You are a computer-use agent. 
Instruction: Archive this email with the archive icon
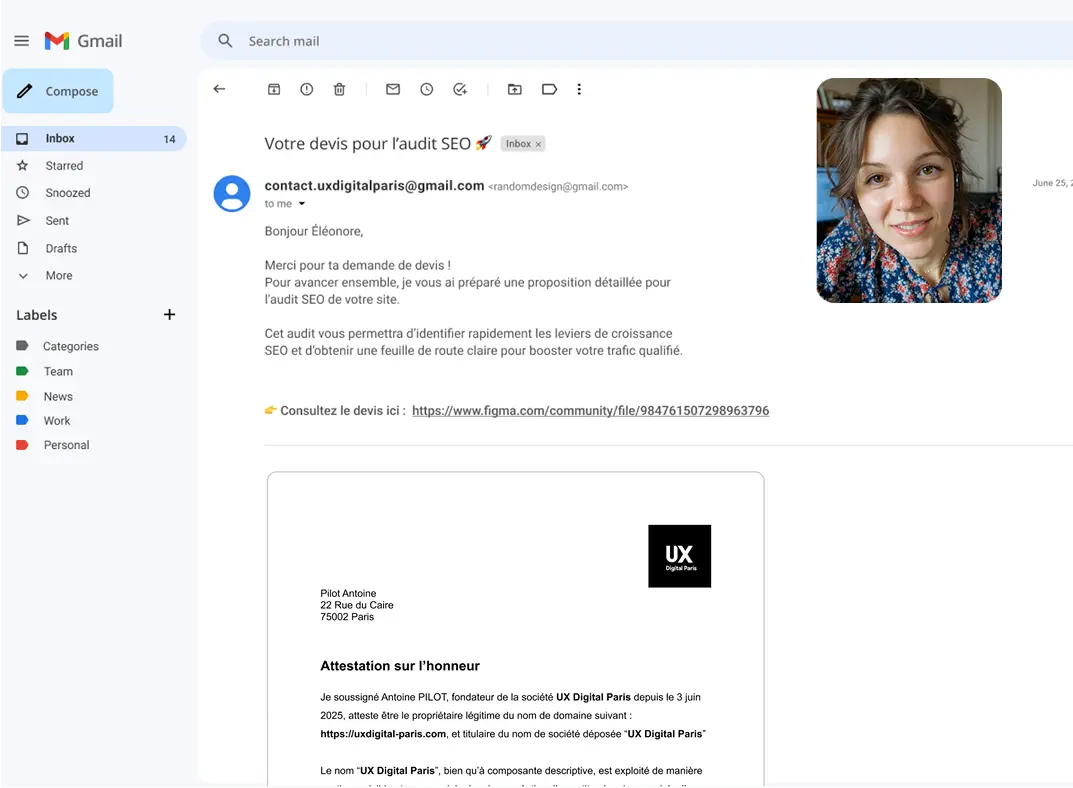(x=274, y=89)
